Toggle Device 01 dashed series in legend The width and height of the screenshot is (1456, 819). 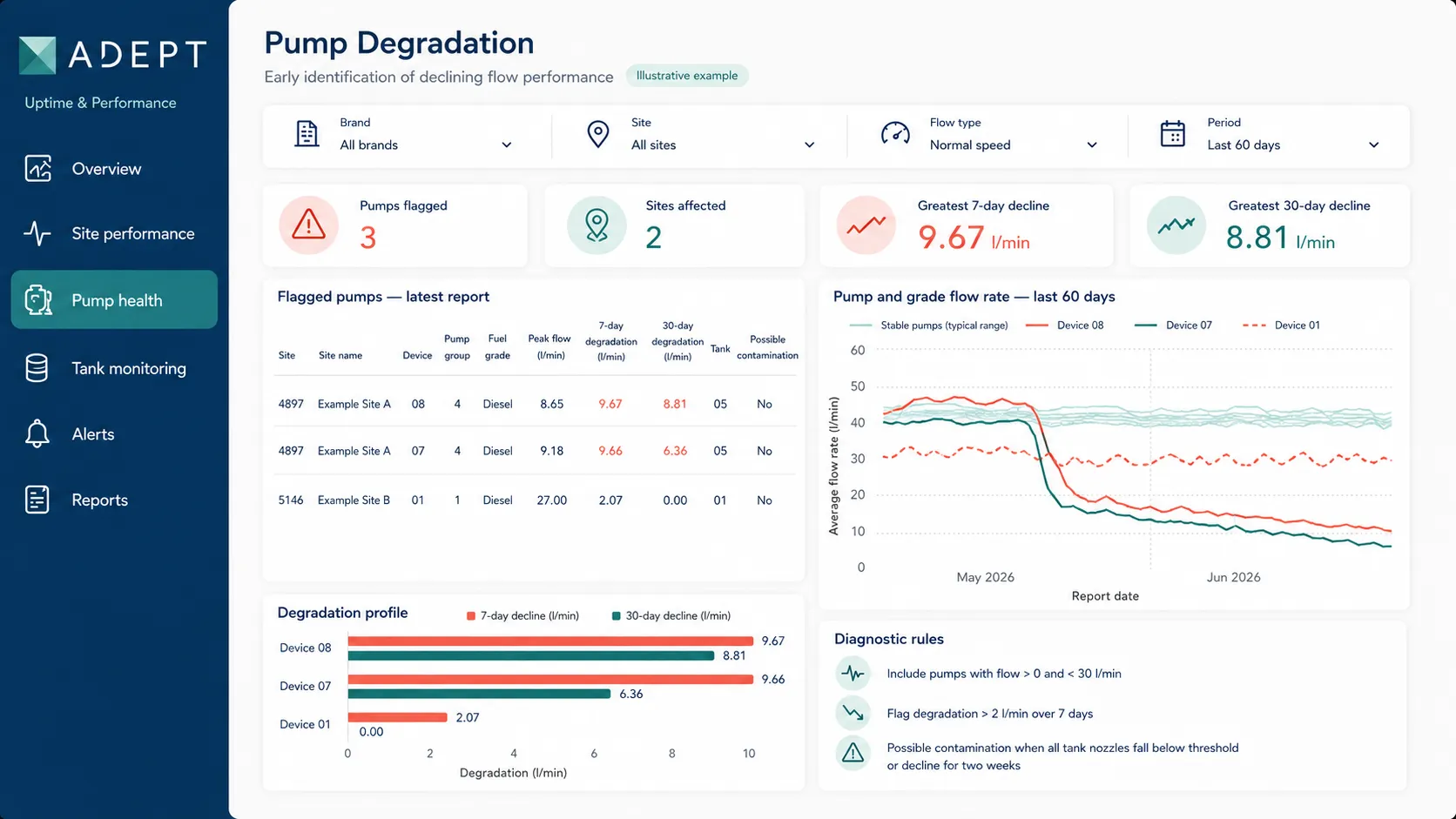pyautogui.click(x=1281, y=325)
